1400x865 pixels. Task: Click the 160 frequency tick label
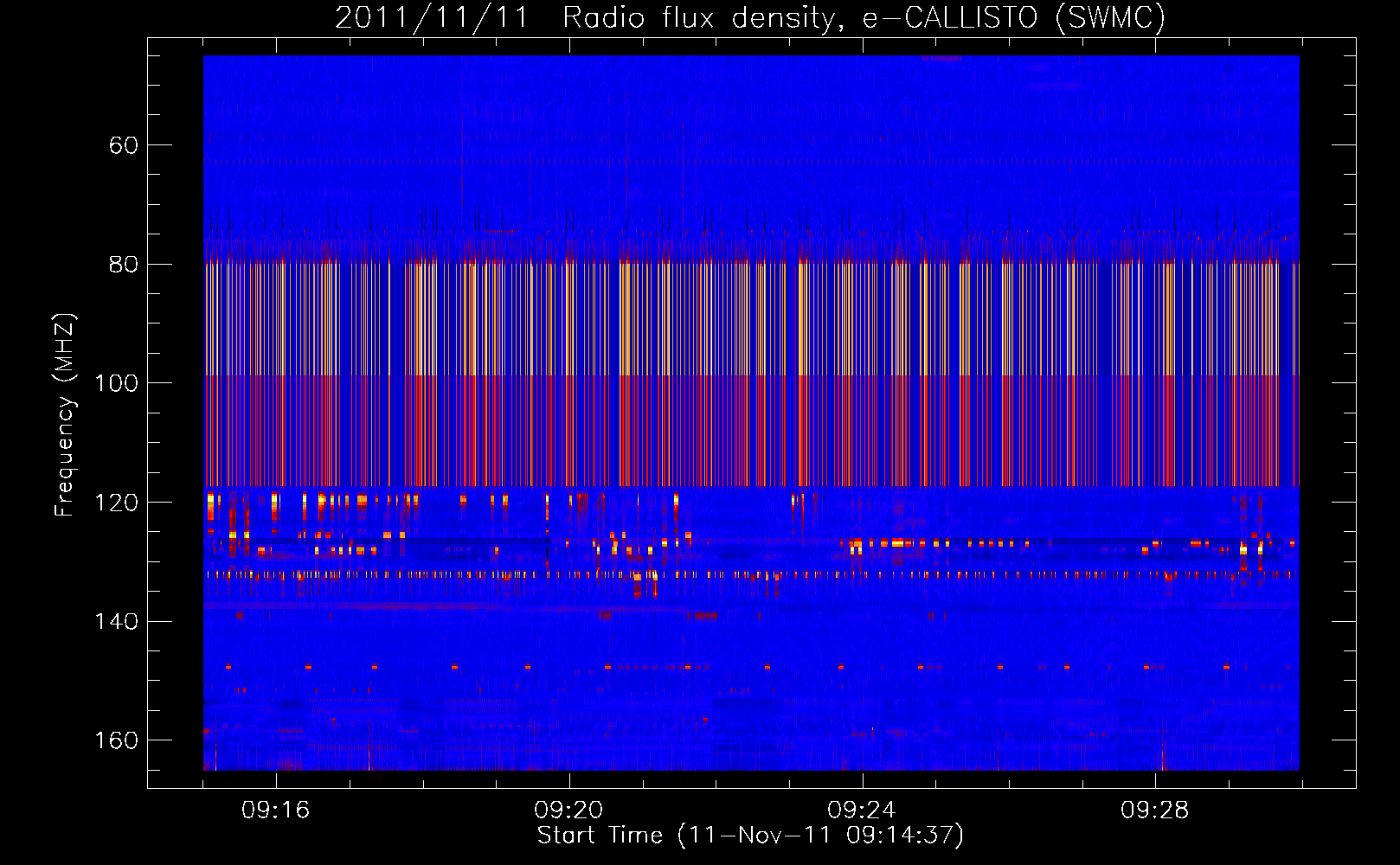pyautogui.click(x=116, y=740)
